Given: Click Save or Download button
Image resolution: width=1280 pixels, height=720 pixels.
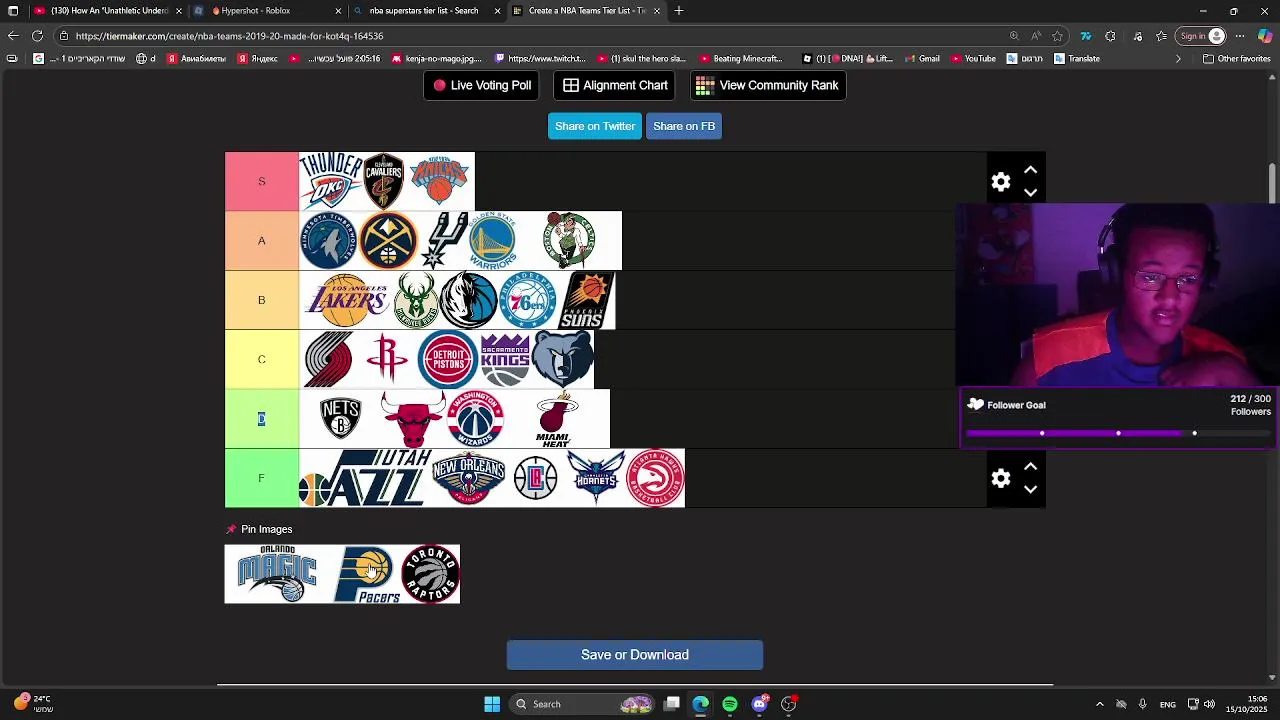Looking at the screenshot, I should click(x=635, y=655).
